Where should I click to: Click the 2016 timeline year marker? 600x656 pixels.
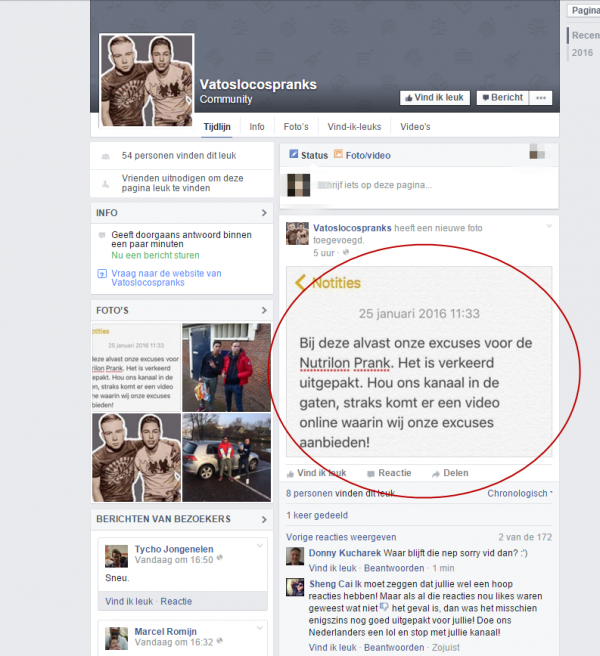(582, 53)
